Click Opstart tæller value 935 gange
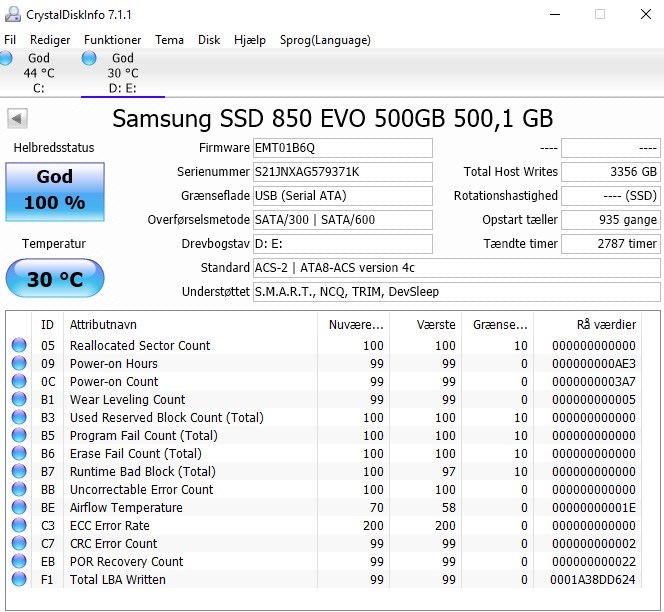664x612 pixels. click(611, 220)
